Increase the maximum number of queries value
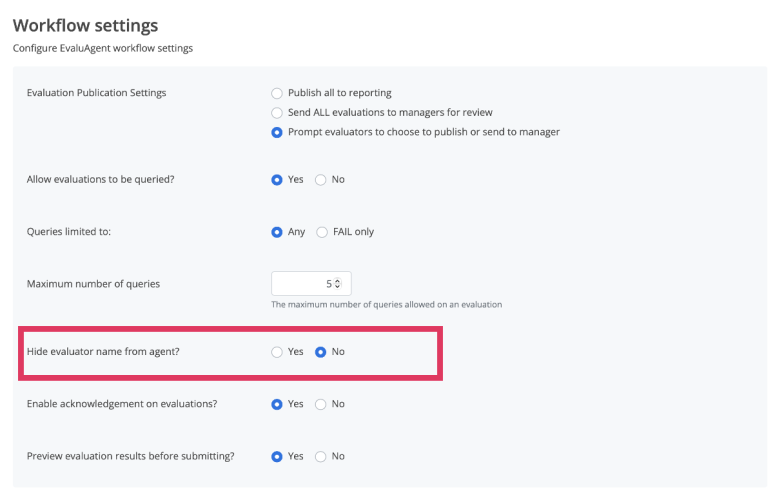 coord(337,281)
